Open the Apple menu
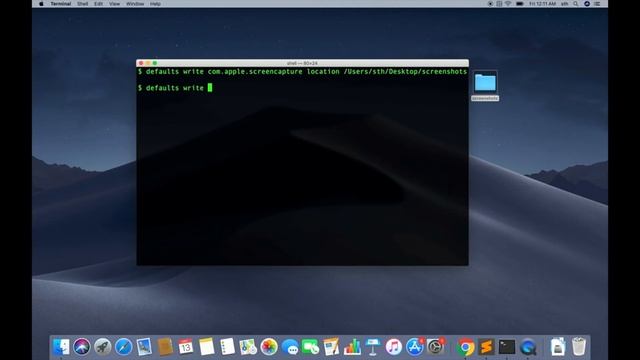This screenshot has width=640, height=360. [x=41, y=4]
